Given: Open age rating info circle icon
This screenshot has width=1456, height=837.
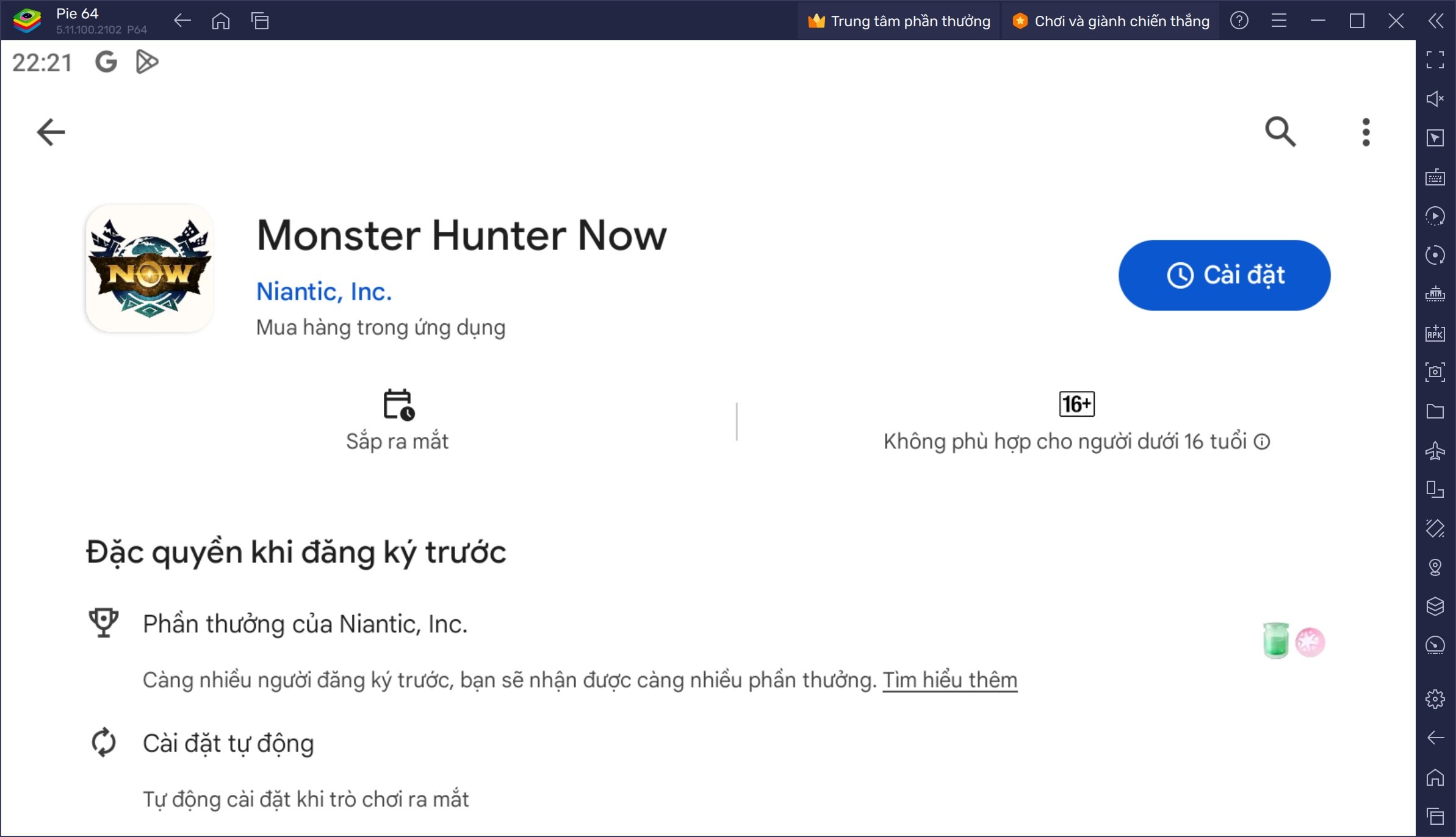Looking at the screenshot, I should 1262,442.
